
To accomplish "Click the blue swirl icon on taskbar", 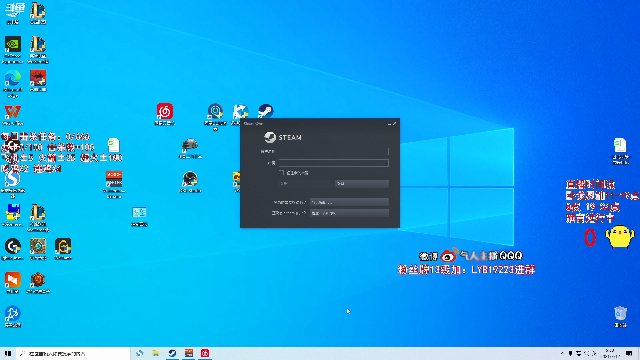I will tap(139, 353).
